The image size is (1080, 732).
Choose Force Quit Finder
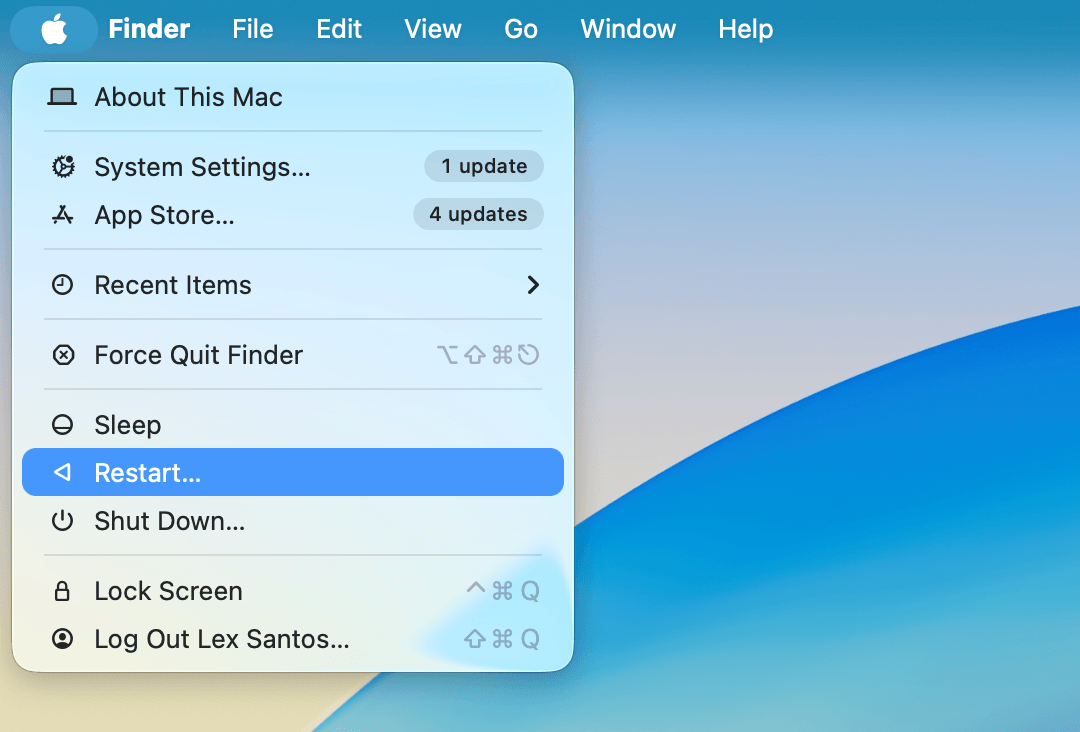click(x=293, y=355)
